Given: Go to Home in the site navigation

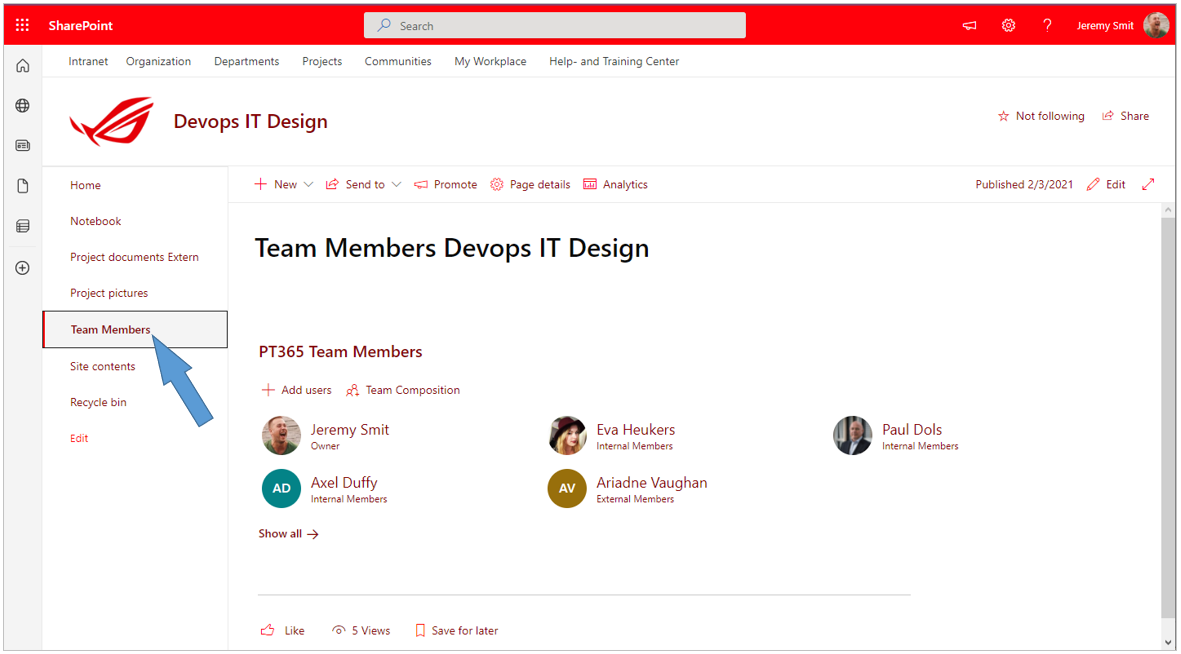Looking at the screenshot, I should pos(85,185).
